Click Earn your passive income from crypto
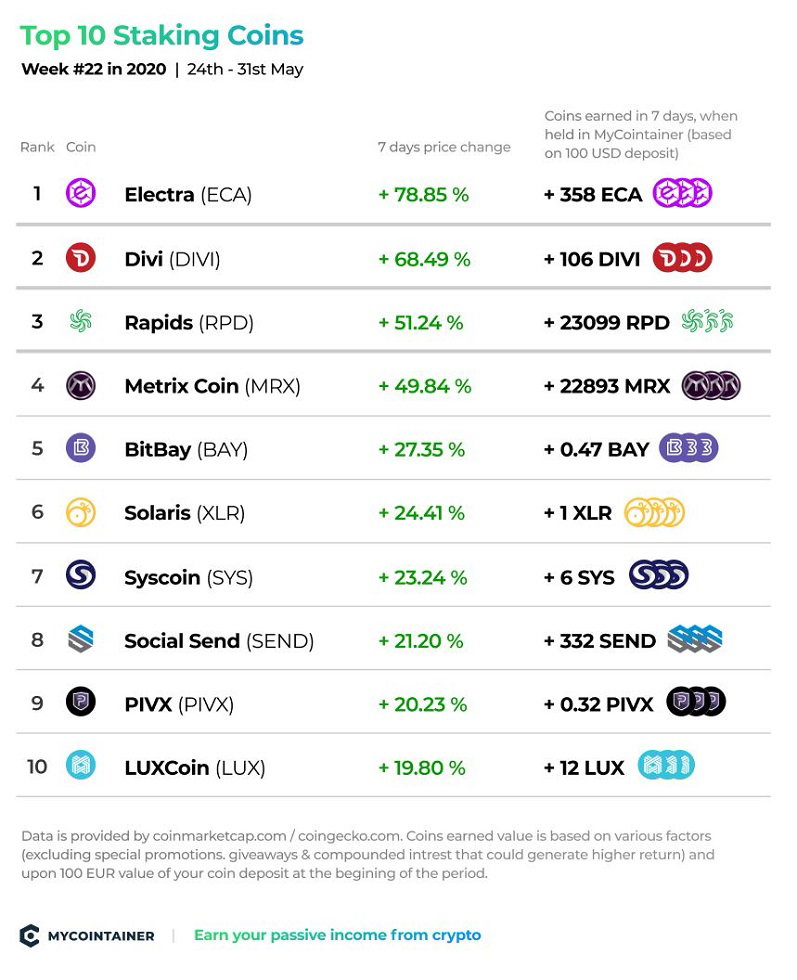The width and height of the screenshot is (797, 980). coord(338,935)
